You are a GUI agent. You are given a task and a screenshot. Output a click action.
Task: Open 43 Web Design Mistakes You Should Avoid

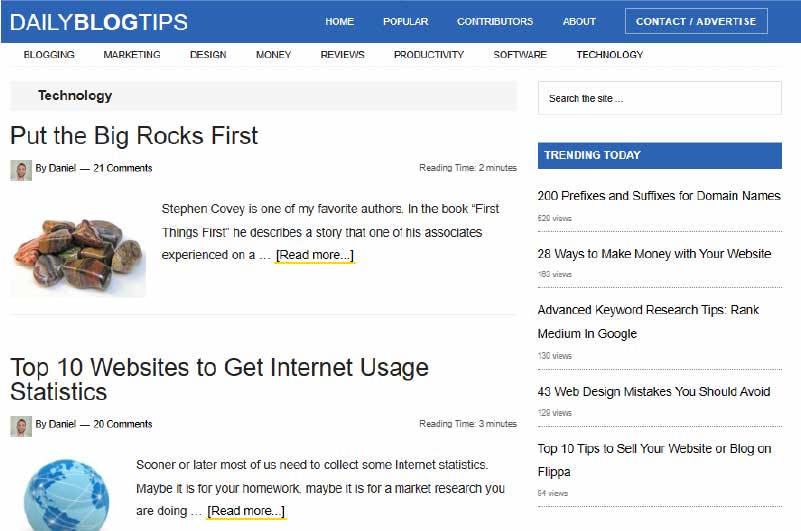[654, 391]
